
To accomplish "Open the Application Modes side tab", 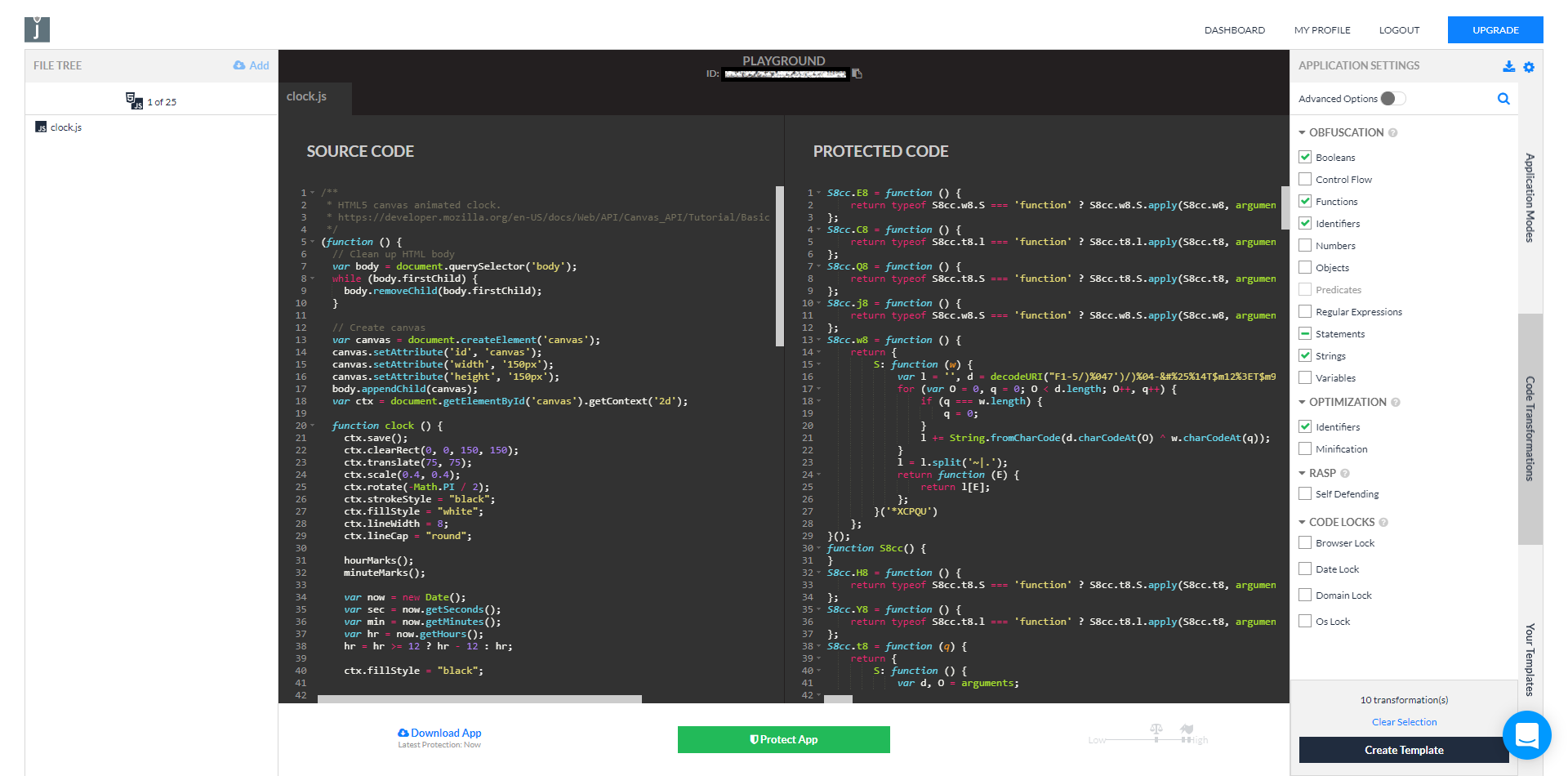I will (x=1530, y=198).
